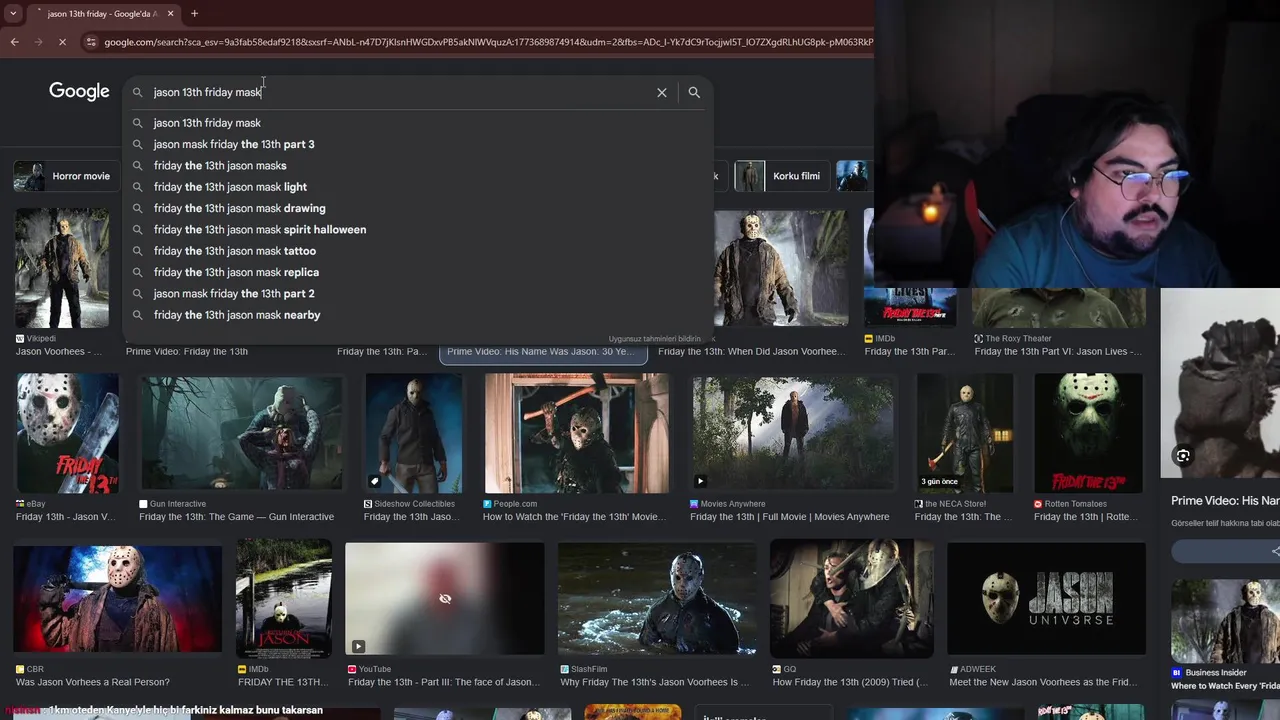Select suggestion 'friday the 13th jason mask tattoo'
This screenshot has height=720, width=1280.
[417, 251]
